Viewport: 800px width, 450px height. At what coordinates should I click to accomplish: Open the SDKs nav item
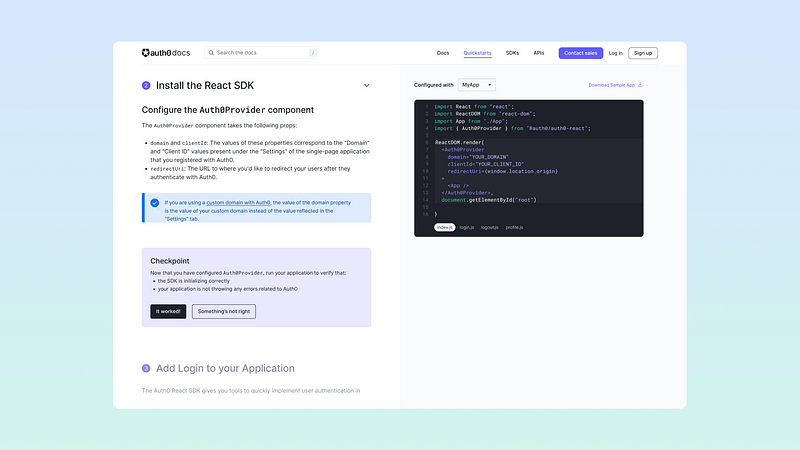point(512,53)
